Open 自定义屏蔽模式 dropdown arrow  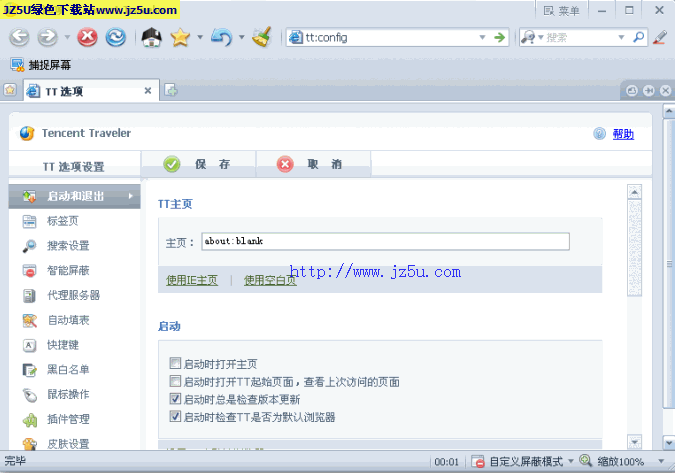pyautogui.click(x=571, y=461)
